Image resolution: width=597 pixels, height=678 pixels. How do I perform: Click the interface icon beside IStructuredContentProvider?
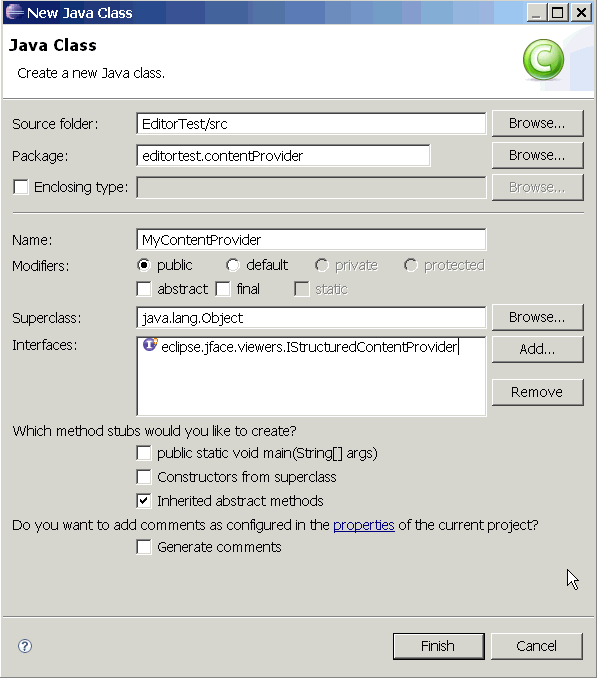coord(150,345)
